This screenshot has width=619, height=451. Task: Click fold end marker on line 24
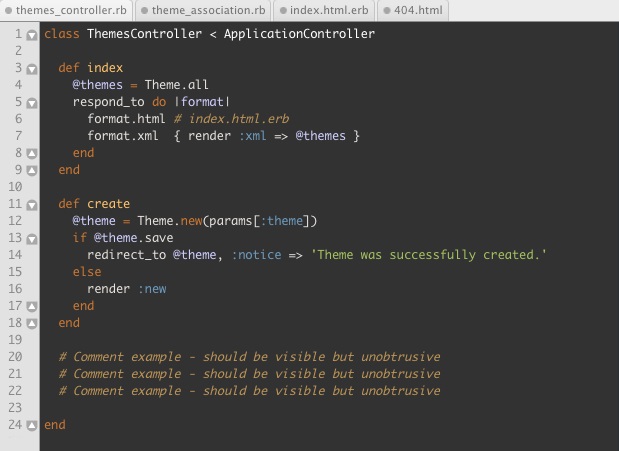(x=32, y=425)
